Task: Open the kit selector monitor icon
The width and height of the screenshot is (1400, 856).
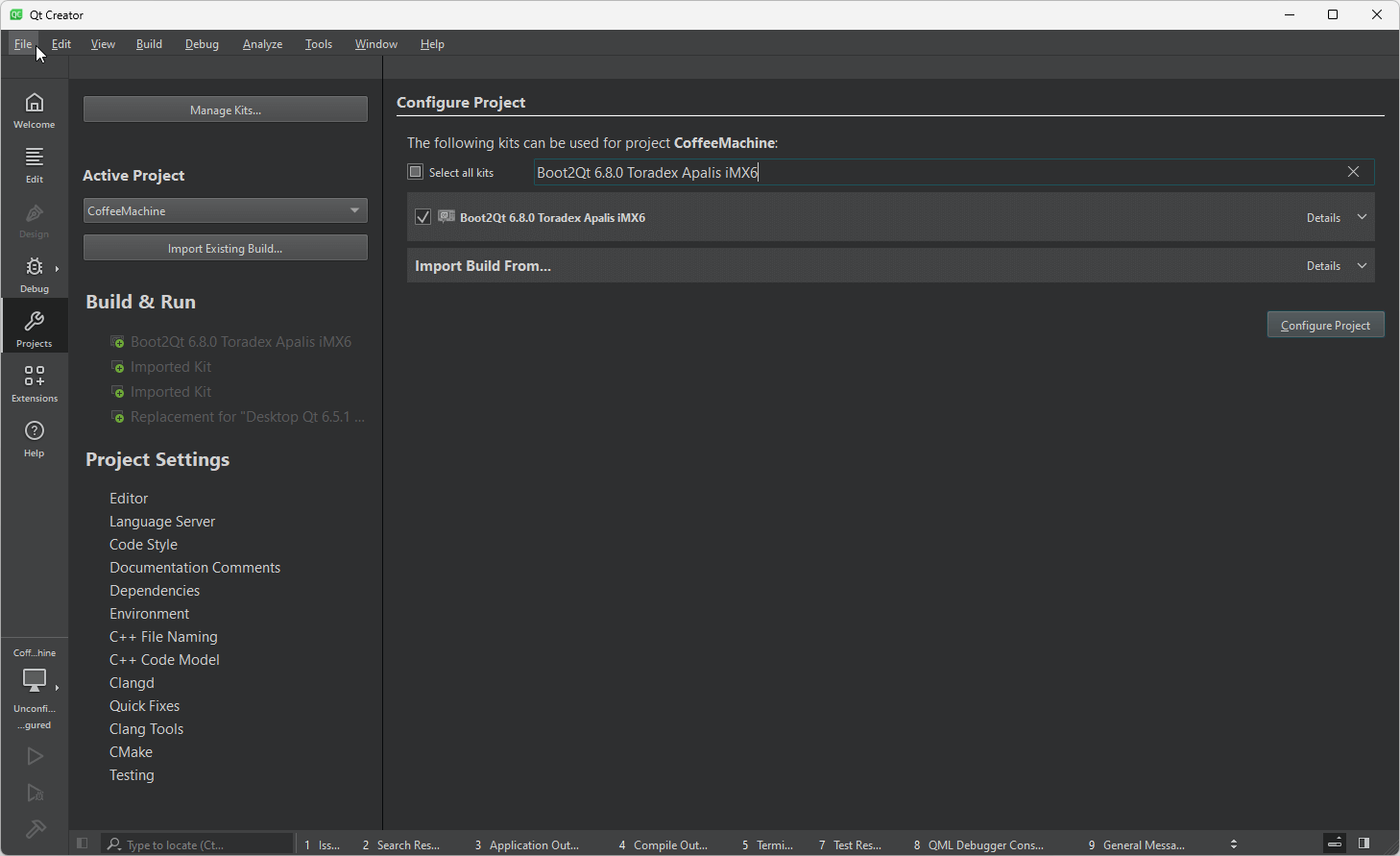Action: 35,680
